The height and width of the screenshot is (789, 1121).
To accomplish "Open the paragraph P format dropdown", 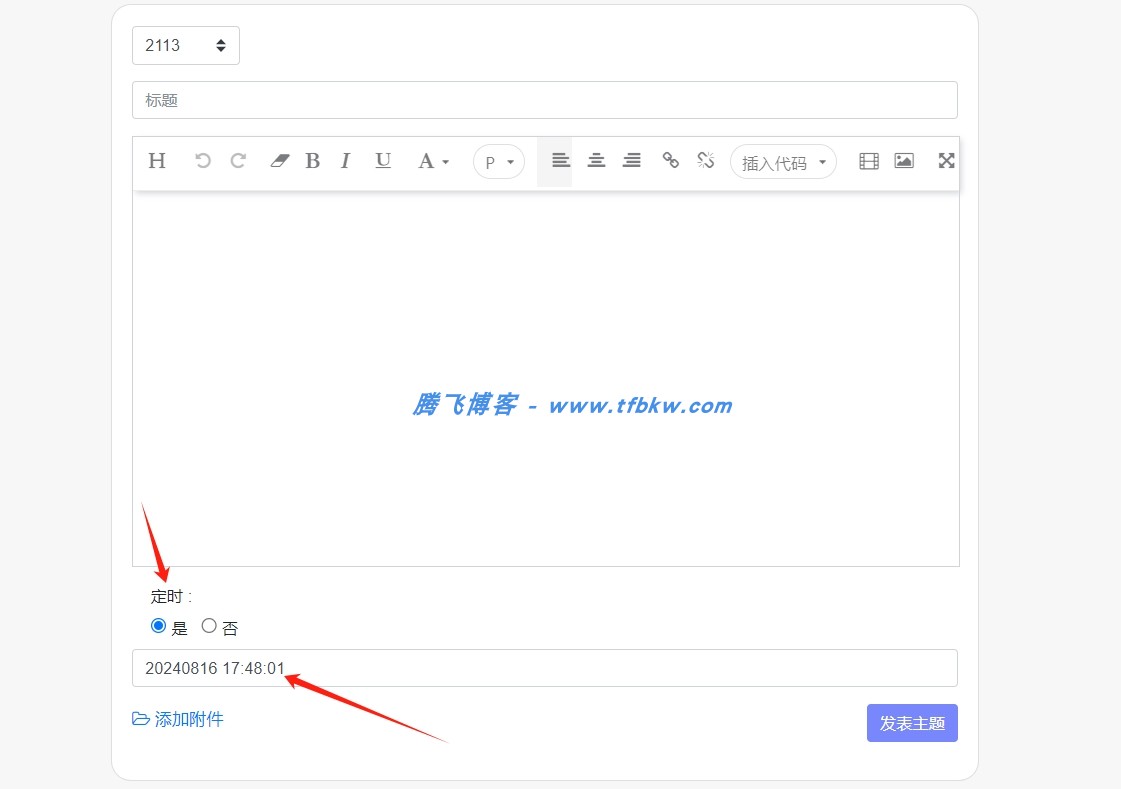I will (499, 162).
